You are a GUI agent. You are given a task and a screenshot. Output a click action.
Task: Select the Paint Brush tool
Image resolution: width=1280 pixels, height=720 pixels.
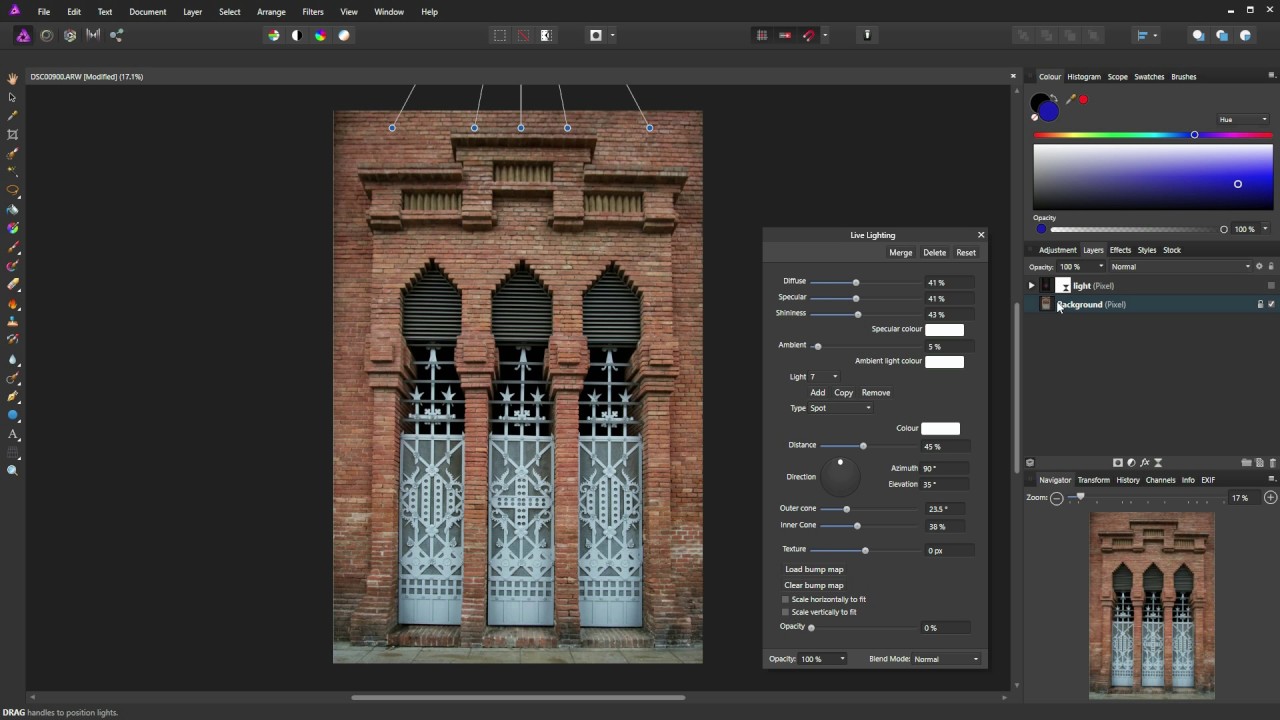[12, 247]
